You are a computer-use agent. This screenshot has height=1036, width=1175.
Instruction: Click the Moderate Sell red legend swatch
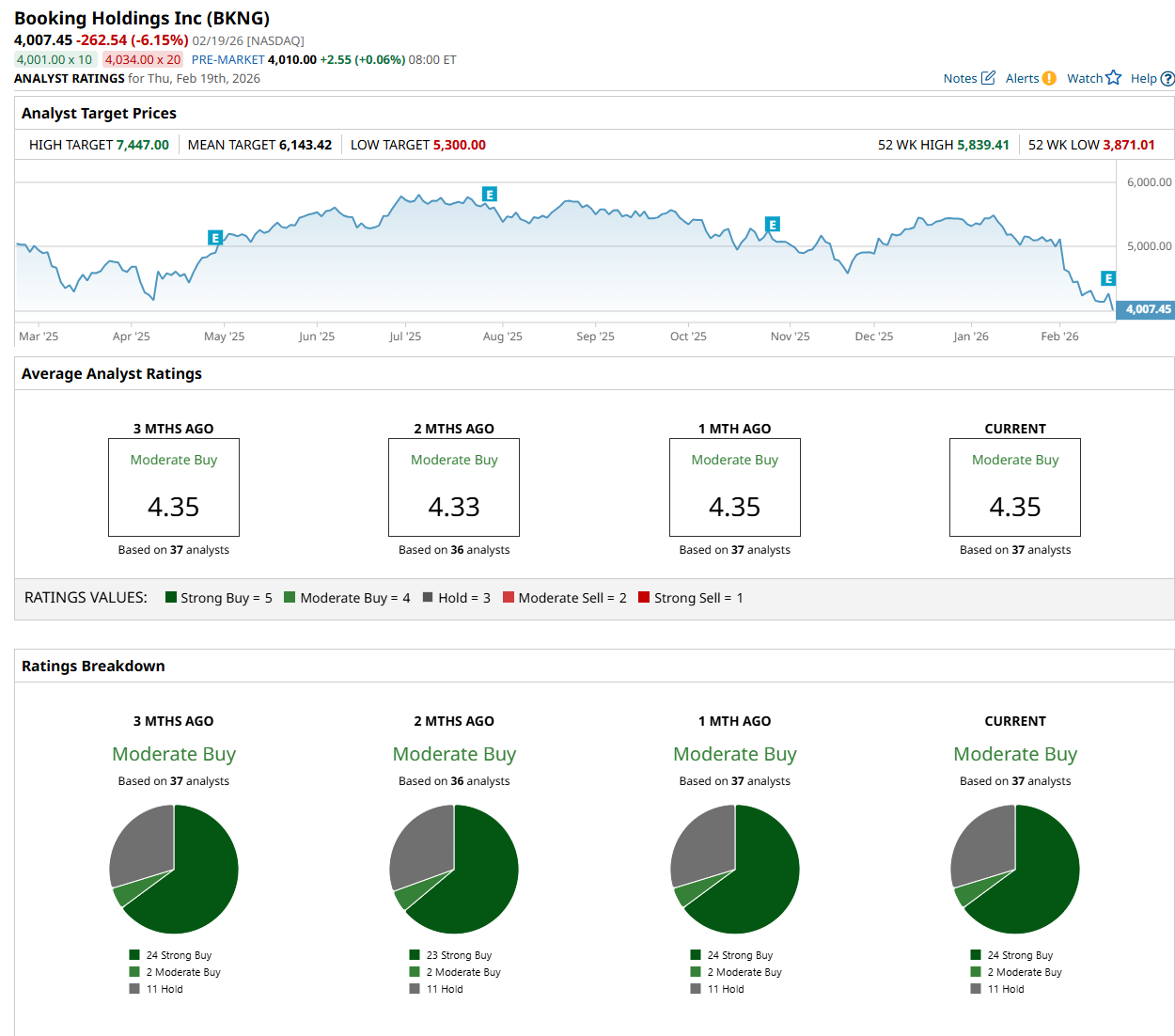(x=509, y=597)
